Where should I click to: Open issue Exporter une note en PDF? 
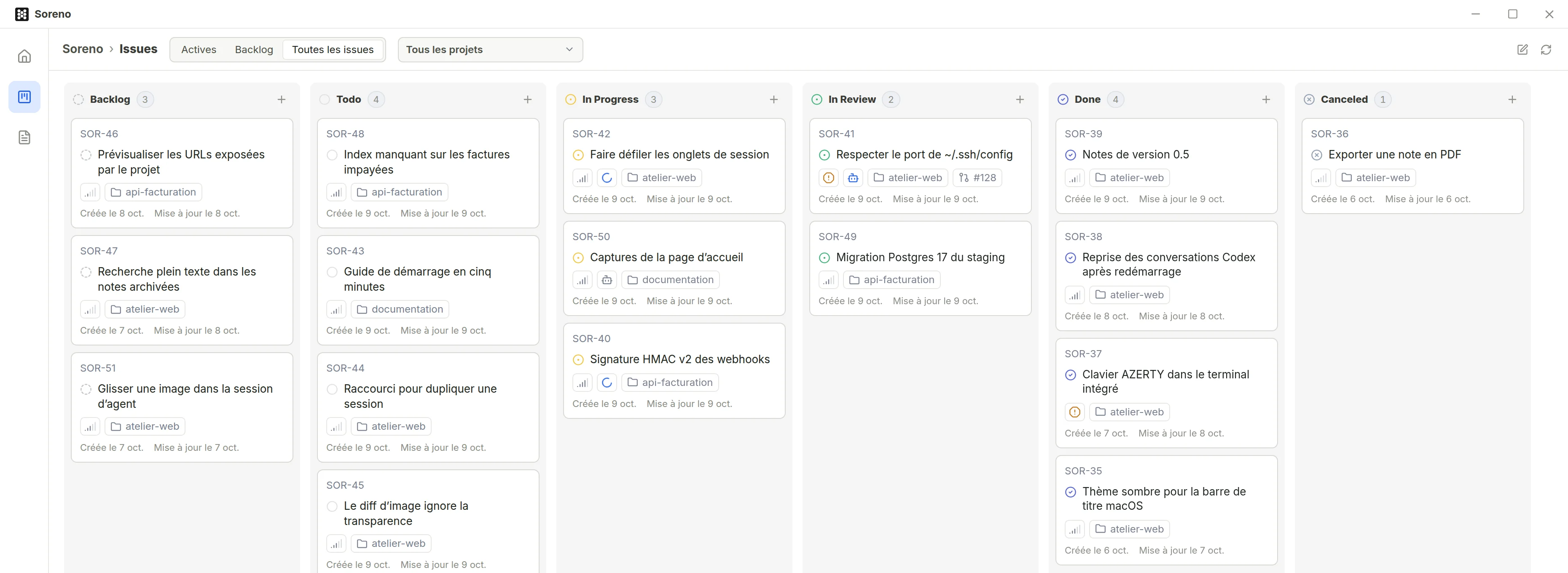coord(1394,155)
